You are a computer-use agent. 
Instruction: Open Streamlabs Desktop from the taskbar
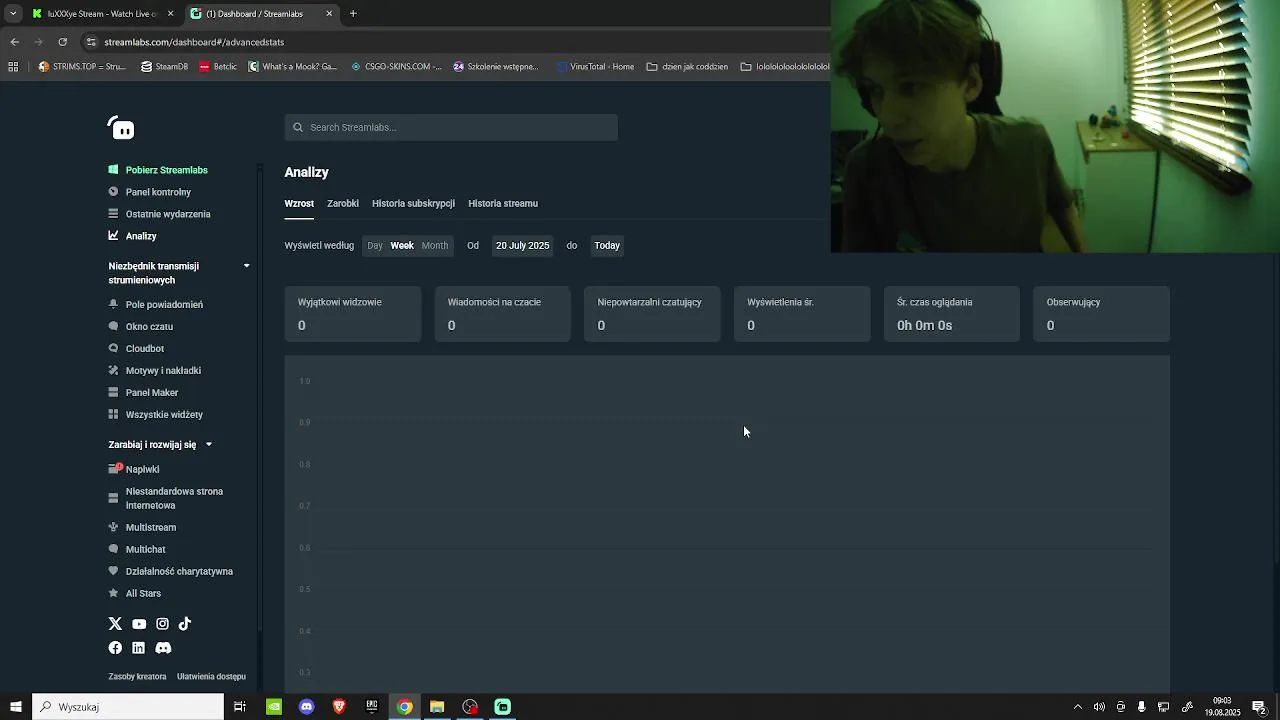(503, 707)
